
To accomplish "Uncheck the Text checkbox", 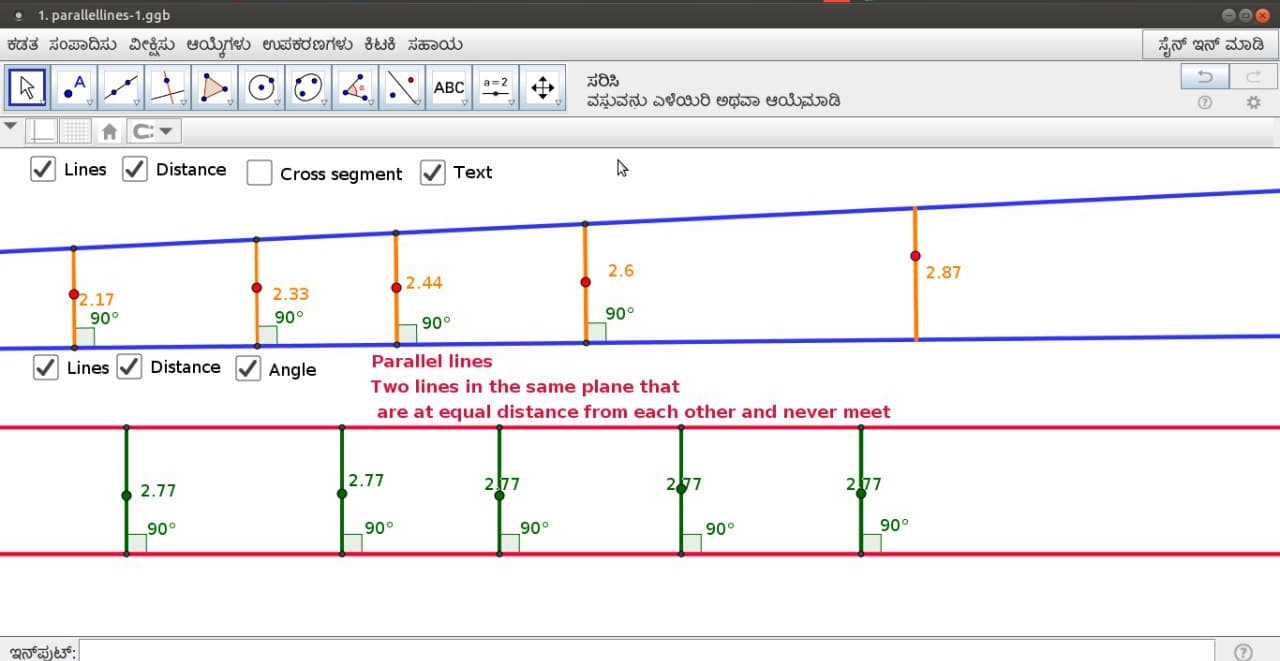I will tap(432, 172).
